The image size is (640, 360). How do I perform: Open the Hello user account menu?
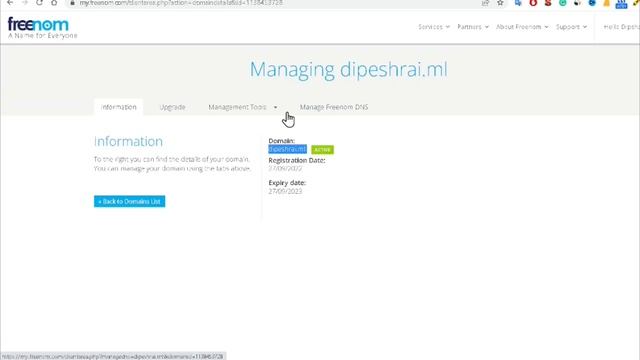(x=621, y=27)
